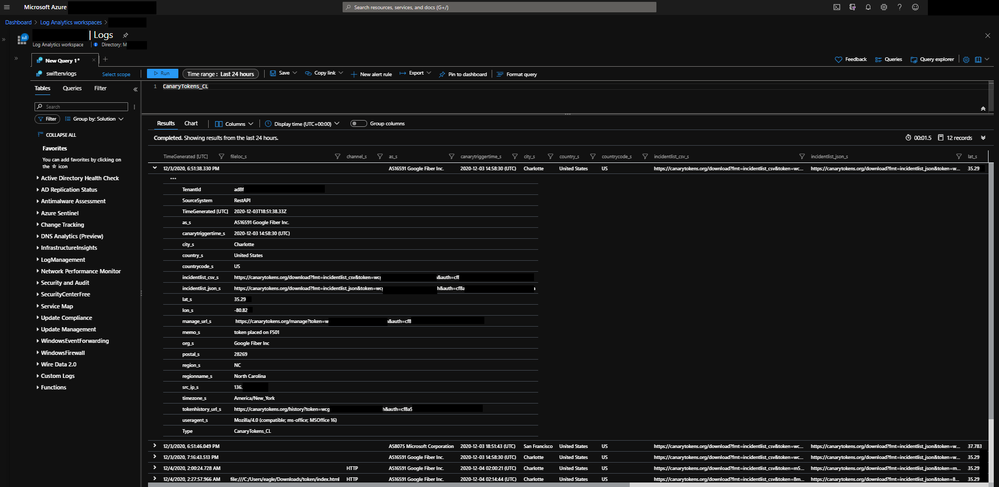The height and width of the screenshot is (487, 999).
Task: Click the Select scope link
Action: [116, 75]
